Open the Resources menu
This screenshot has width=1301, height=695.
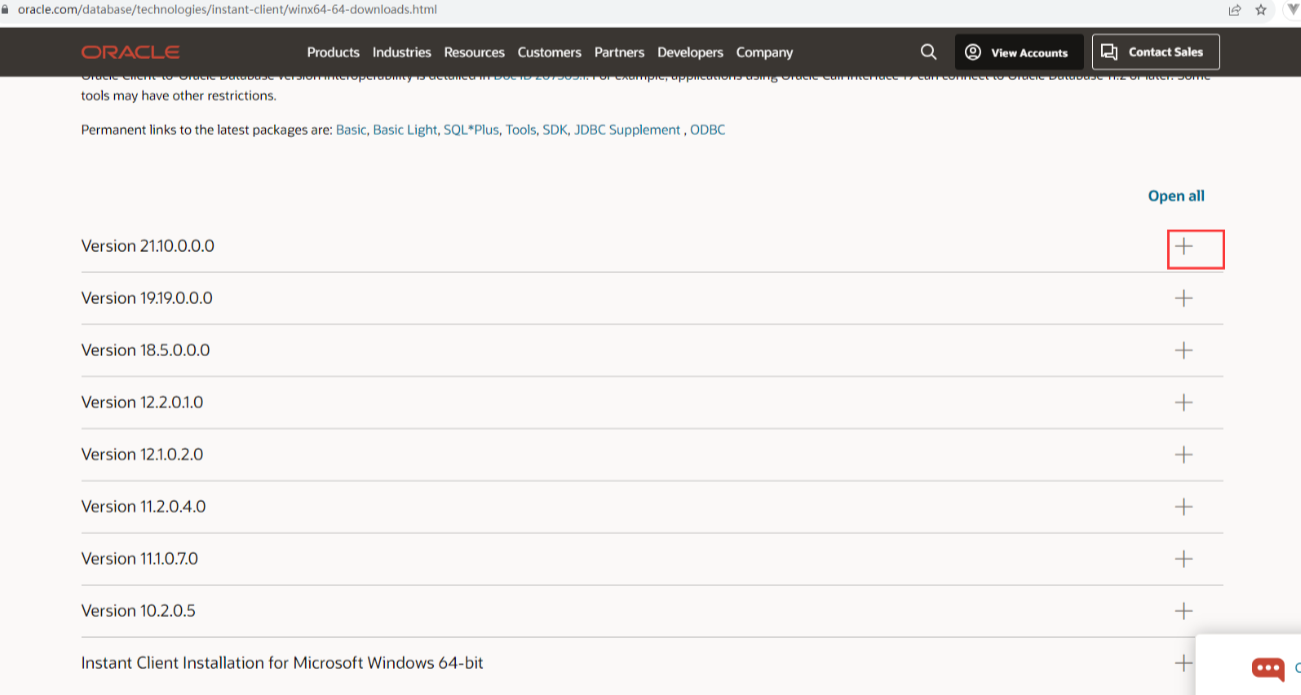click(474, 52)
